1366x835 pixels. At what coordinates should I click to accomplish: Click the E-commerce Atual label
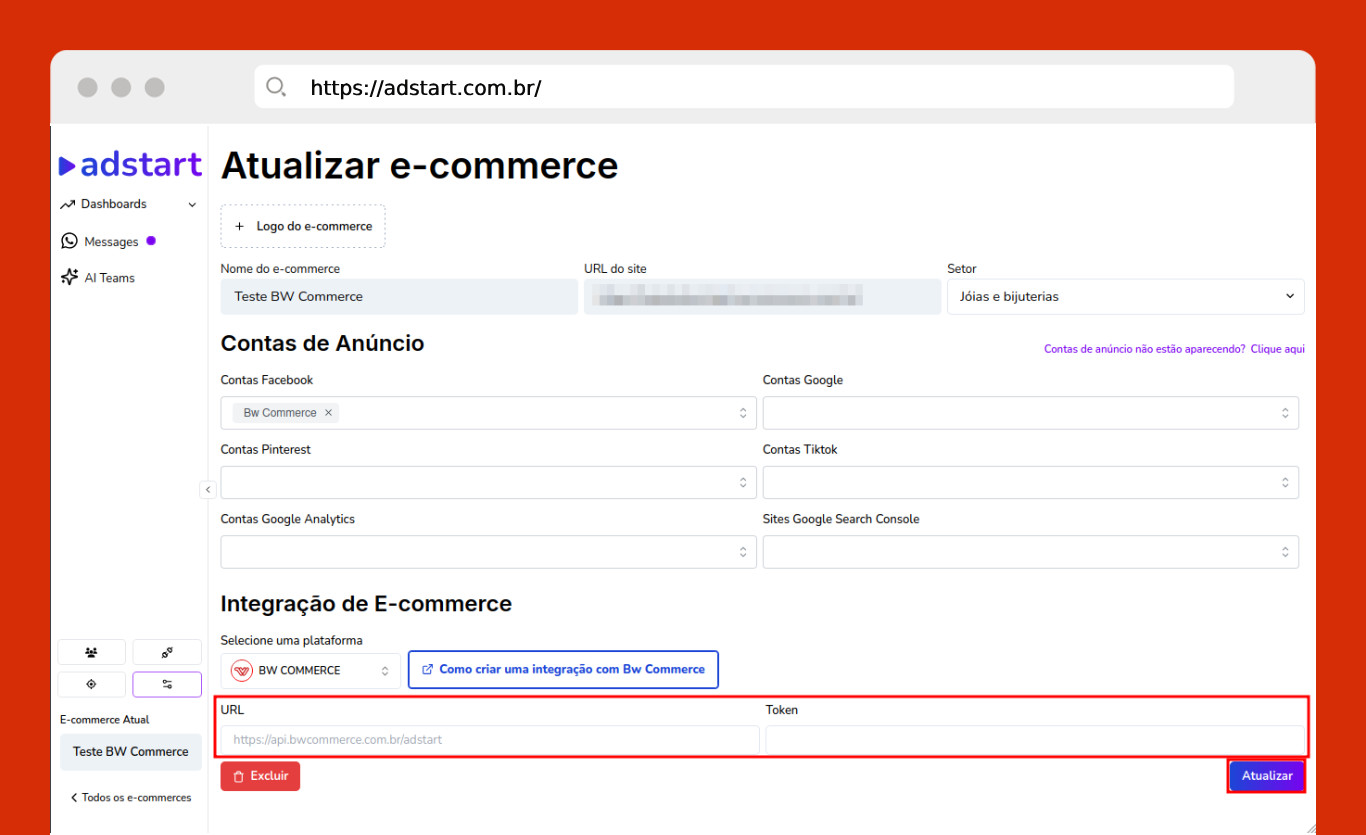[x=105, y=720]
